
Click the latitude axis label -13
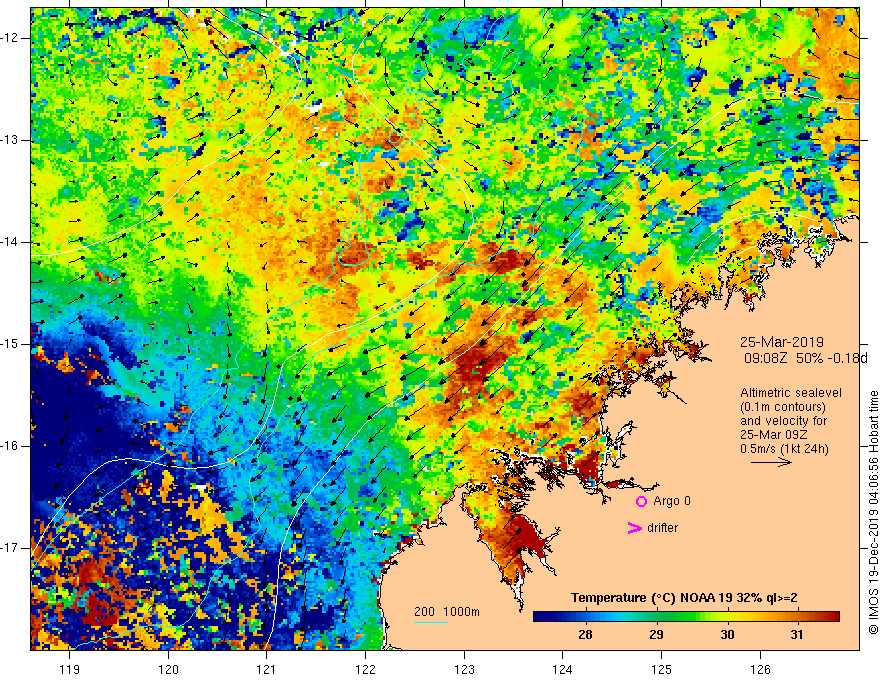pyautogui.click(x=11, y=140)
